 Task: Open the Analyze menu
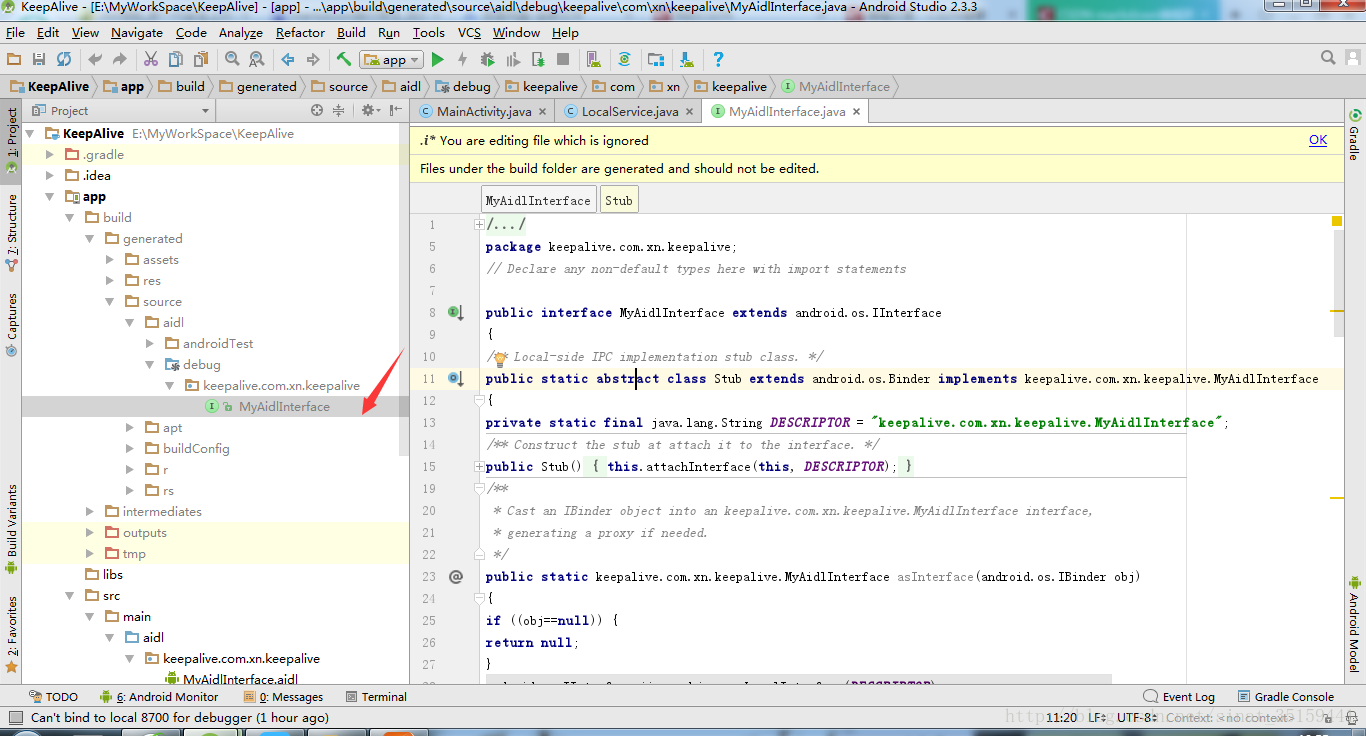(241, 32)
